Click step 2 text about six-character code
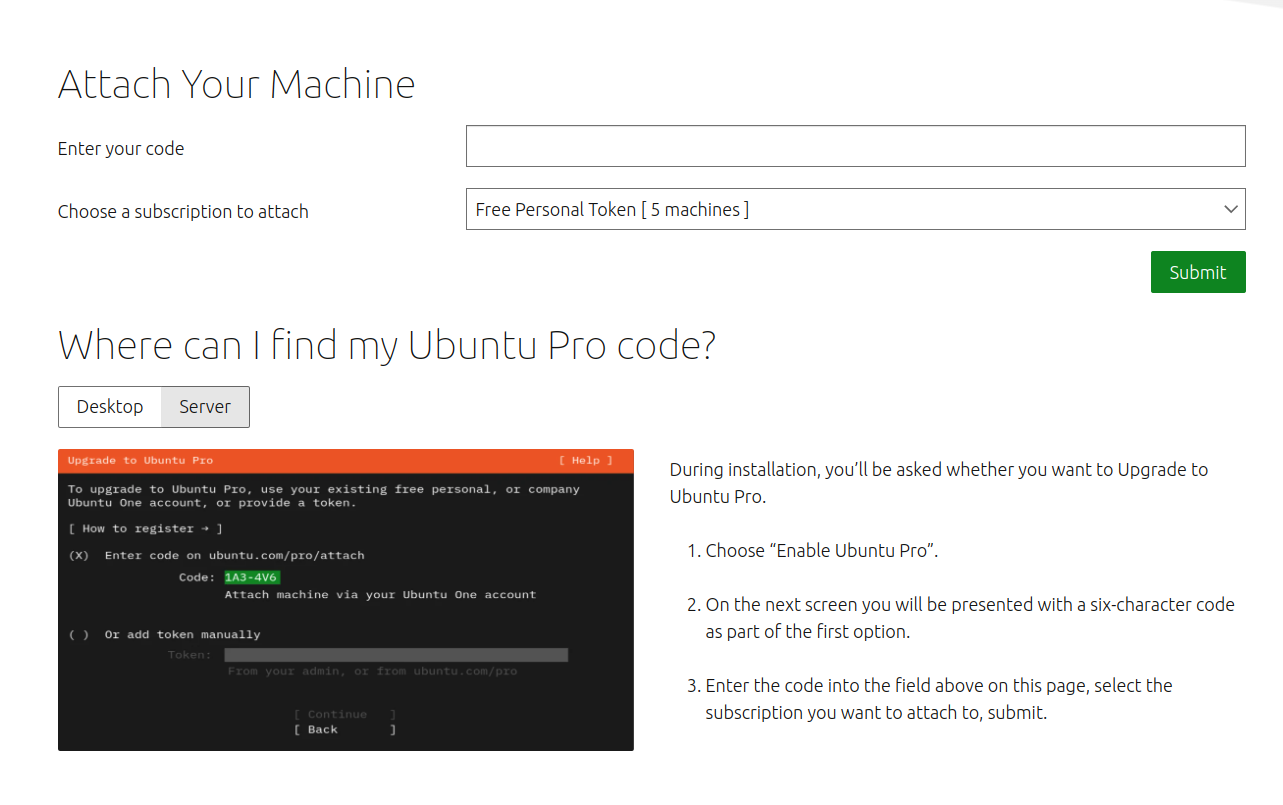The image size is (1283, 805). click(x=970, y=618)
